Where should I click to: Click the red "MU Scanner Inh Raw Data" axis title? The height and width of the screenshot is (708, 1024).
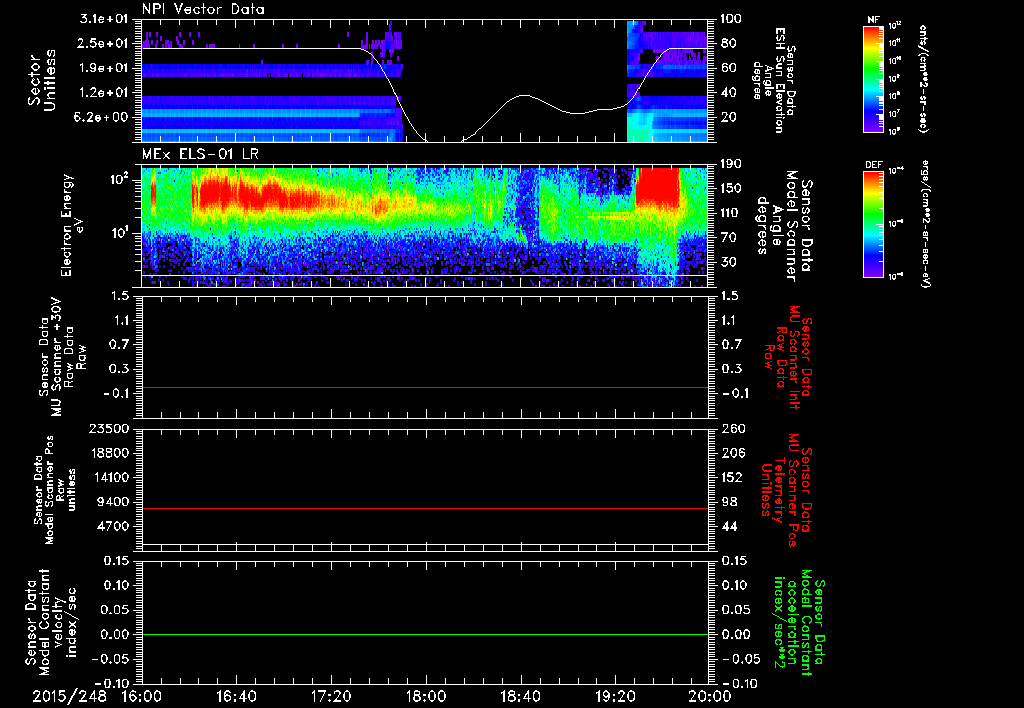point(787,357)
